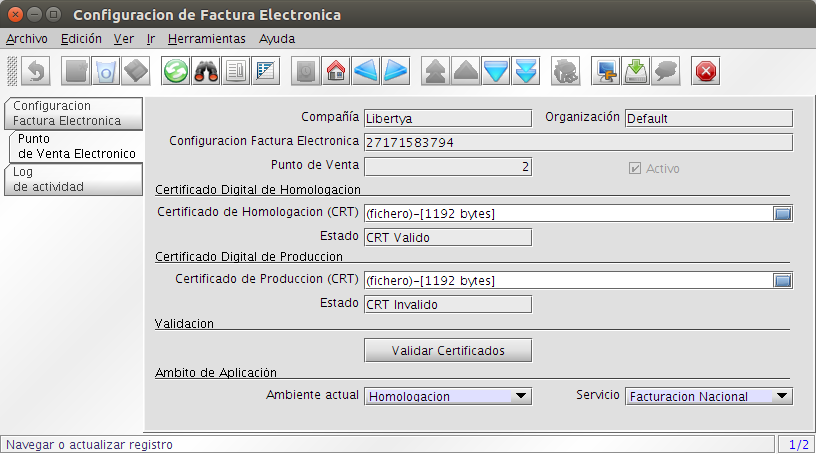Image resolution: width=816 pixels, height=454 pixels.
Task: Click the Undo changes toolbar icon
Action: (36, 71)
